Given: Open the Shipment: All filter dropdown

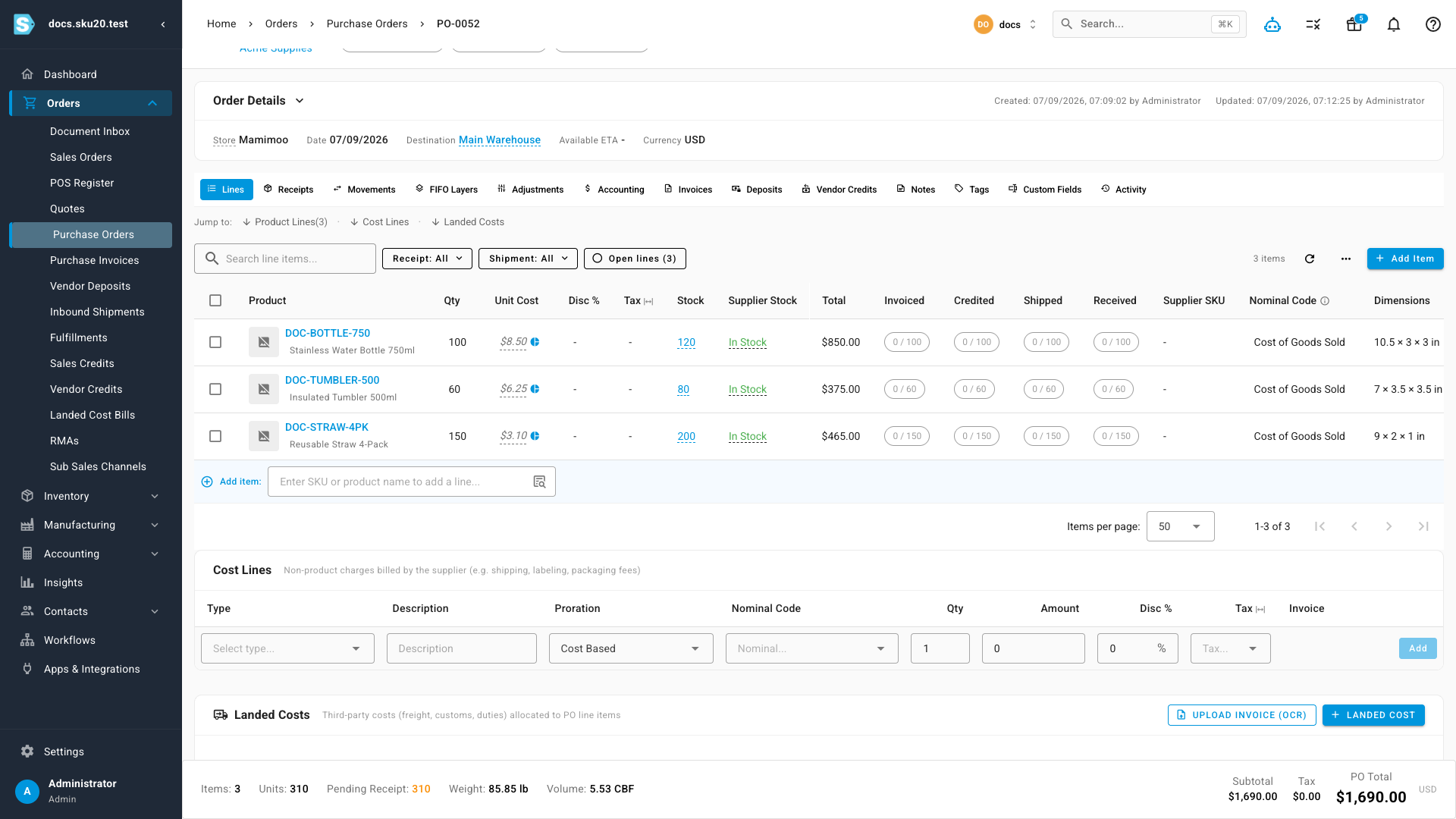Looking at the screenshot, I should 528,259.
